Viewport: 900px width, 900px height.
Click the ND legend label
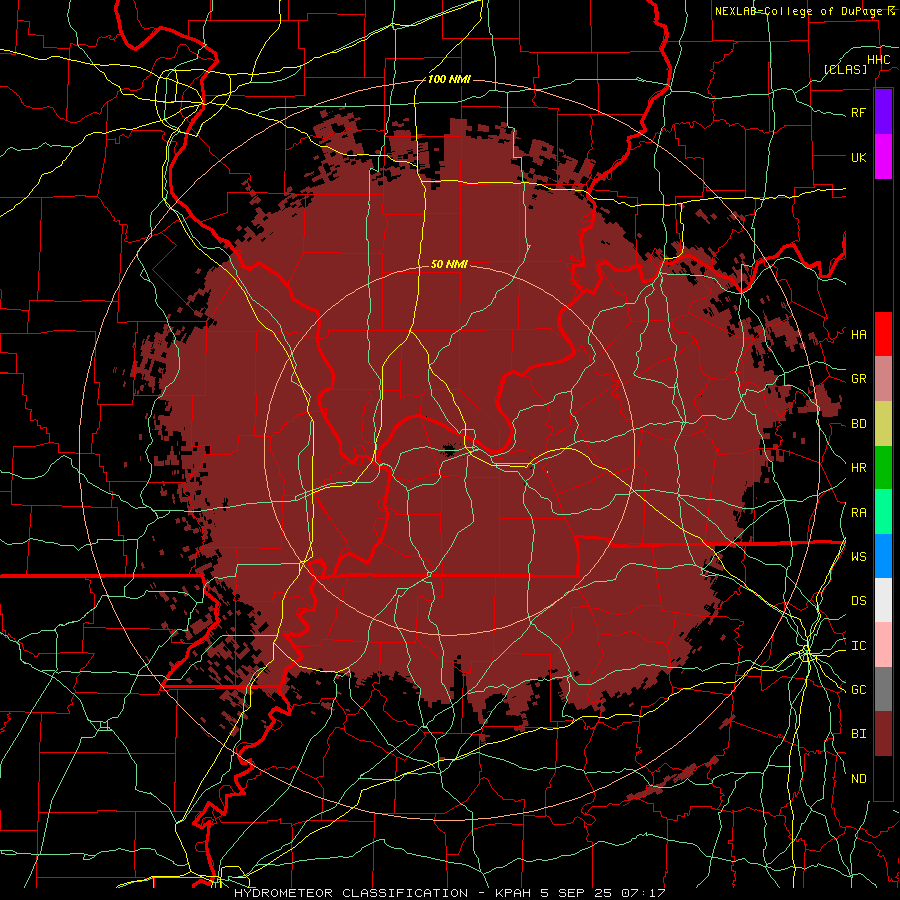point(858,779)
